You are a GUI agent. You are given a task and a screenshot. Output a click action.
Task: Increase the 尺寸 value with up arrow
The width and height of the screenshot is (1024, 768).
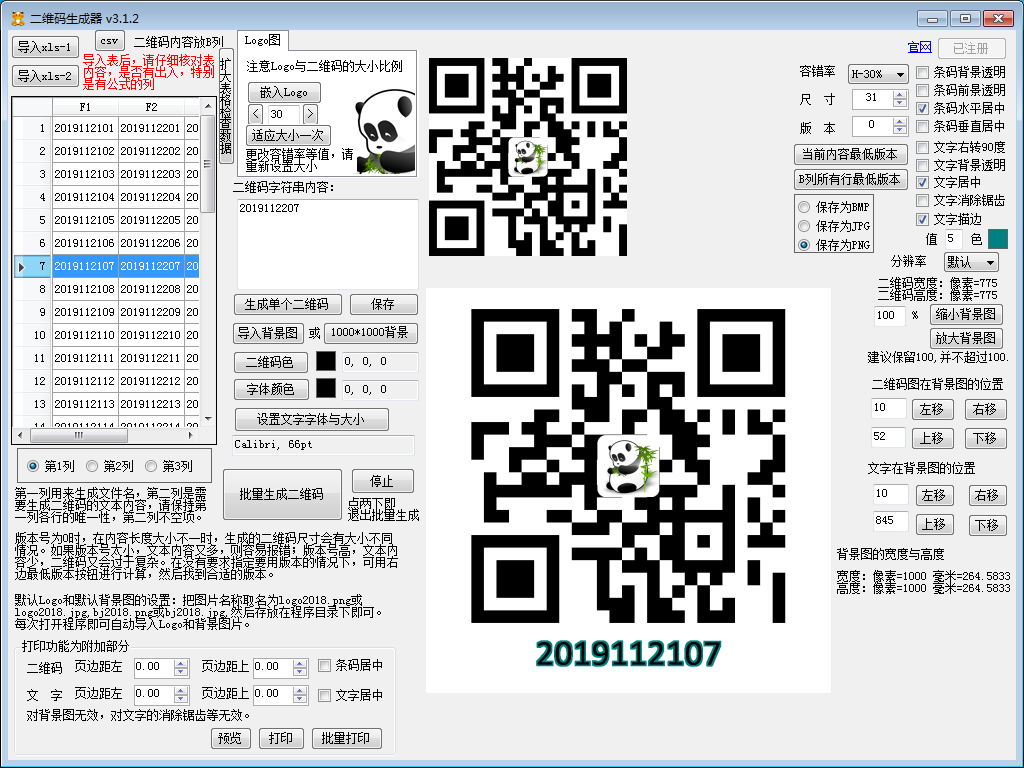(900, 95)
